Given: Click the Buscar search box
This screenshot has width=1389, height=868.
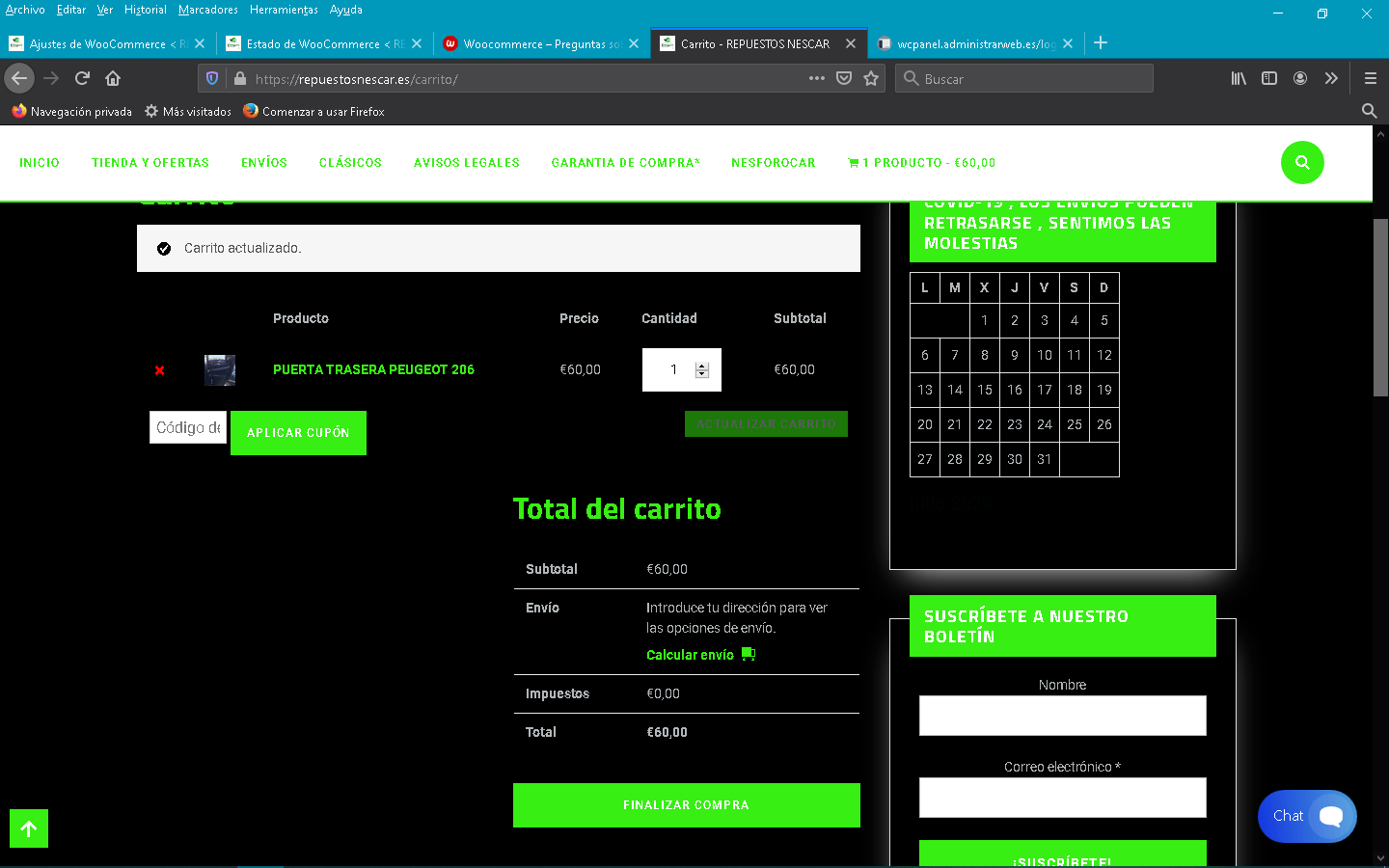Looking at the screenshot, I should pos(1024,79).
